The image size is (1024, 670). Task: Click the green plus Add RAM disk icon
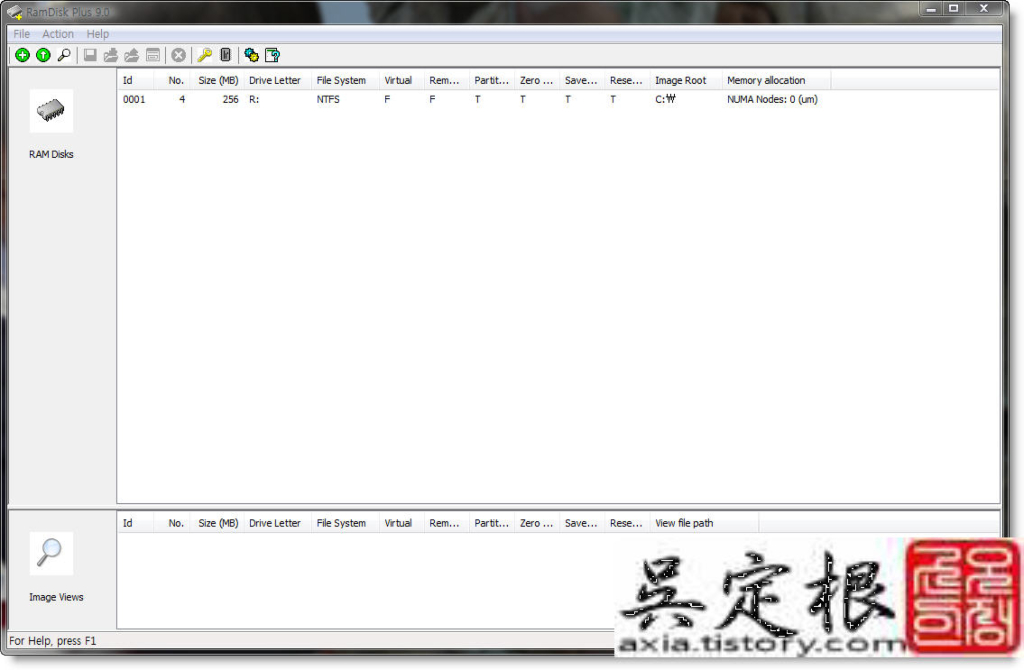(22, 56)
